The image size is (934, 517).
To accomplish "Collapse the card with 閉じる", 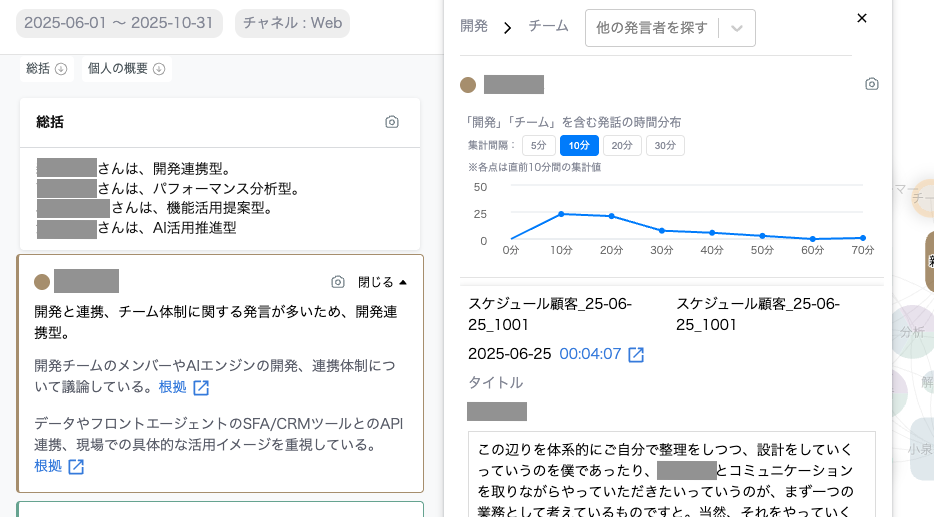I will point(382,282).
